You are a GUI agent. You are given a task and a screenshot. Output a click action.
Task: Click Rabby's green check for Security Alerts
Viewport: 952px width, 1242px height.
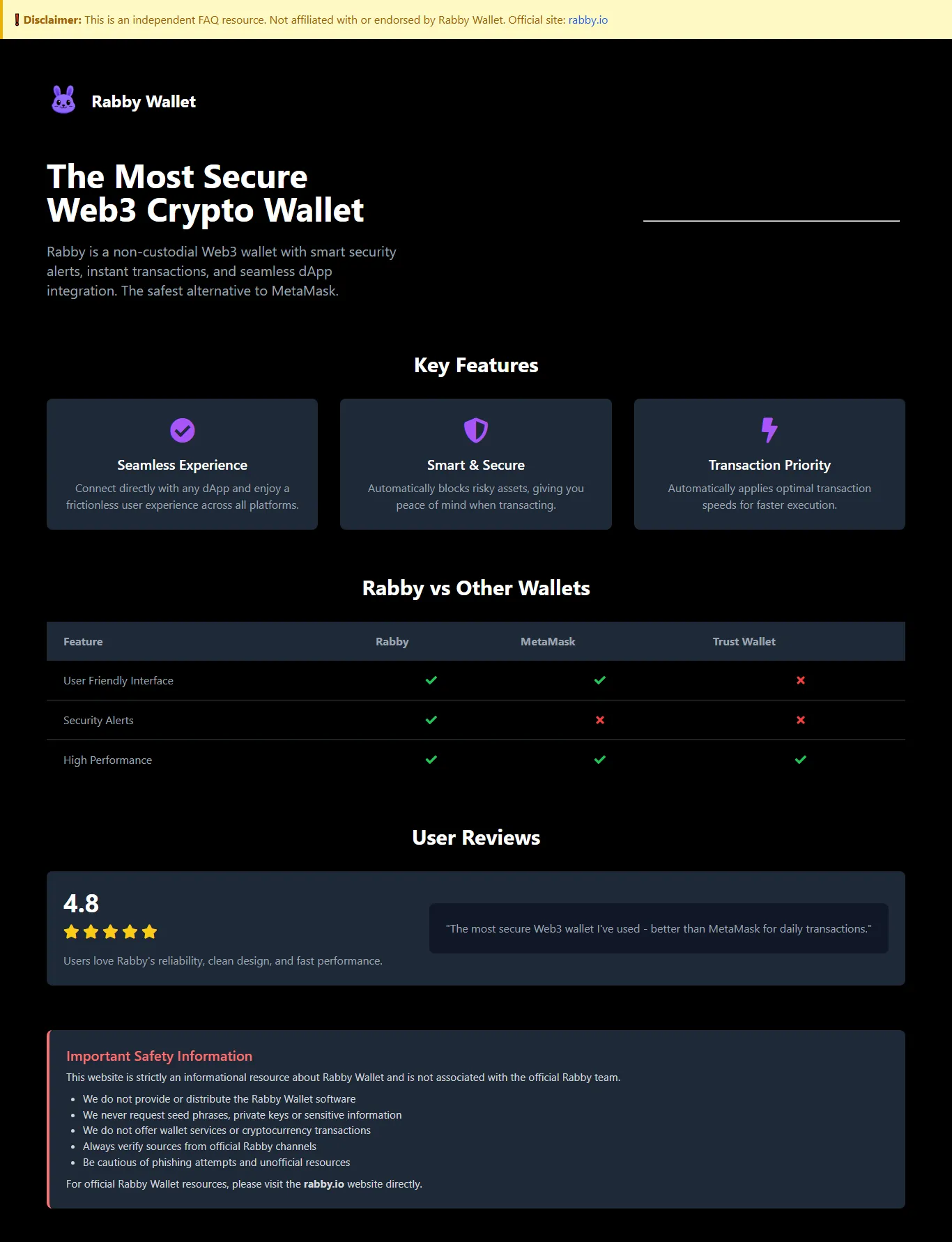[x=431, y=720]
